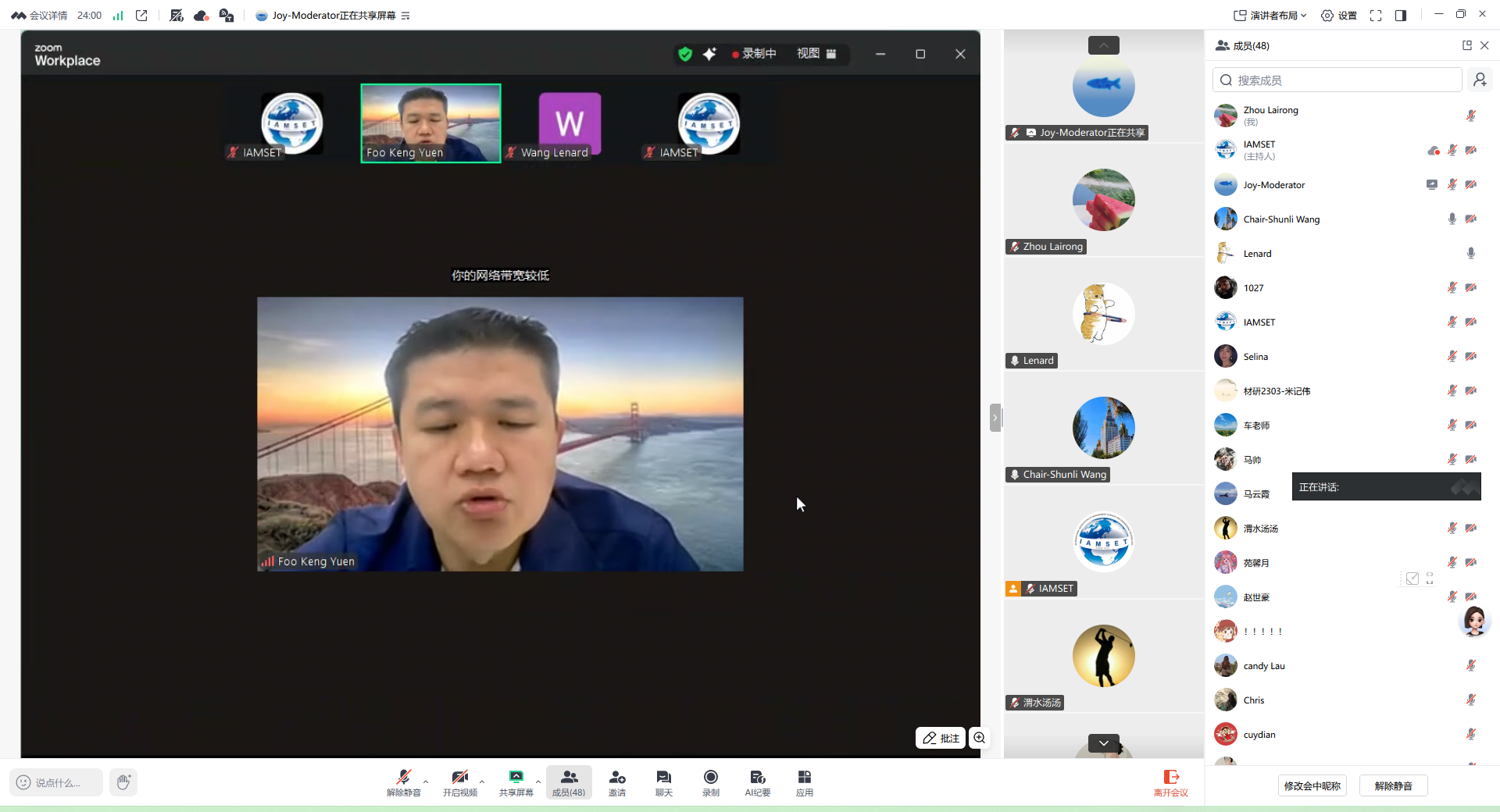Click the annotate pencil button
Viewport: 1500px width, 812px height.
pos(941,738)
